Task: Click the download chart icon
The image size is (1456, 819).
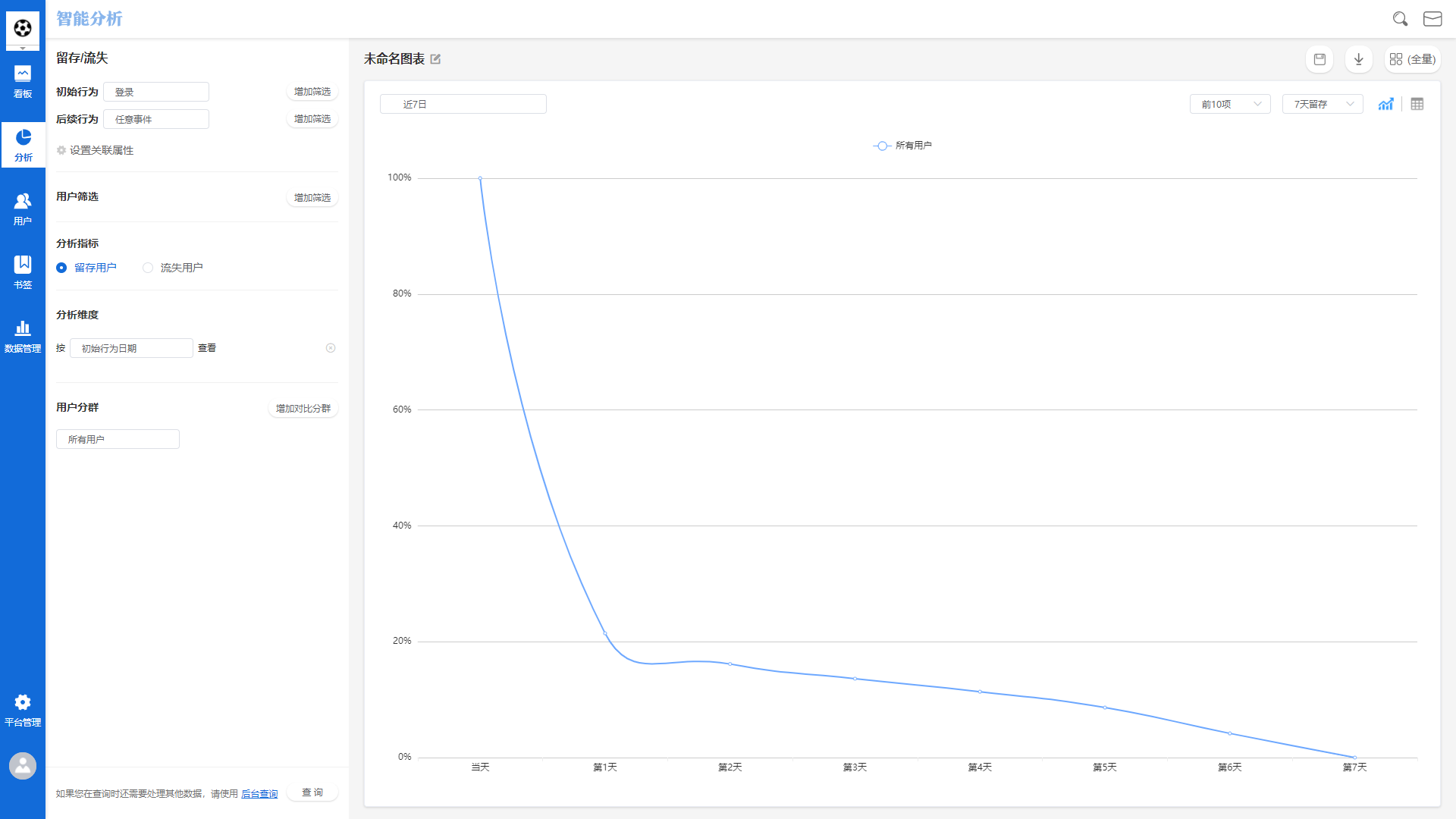Action: (1358, 59)
